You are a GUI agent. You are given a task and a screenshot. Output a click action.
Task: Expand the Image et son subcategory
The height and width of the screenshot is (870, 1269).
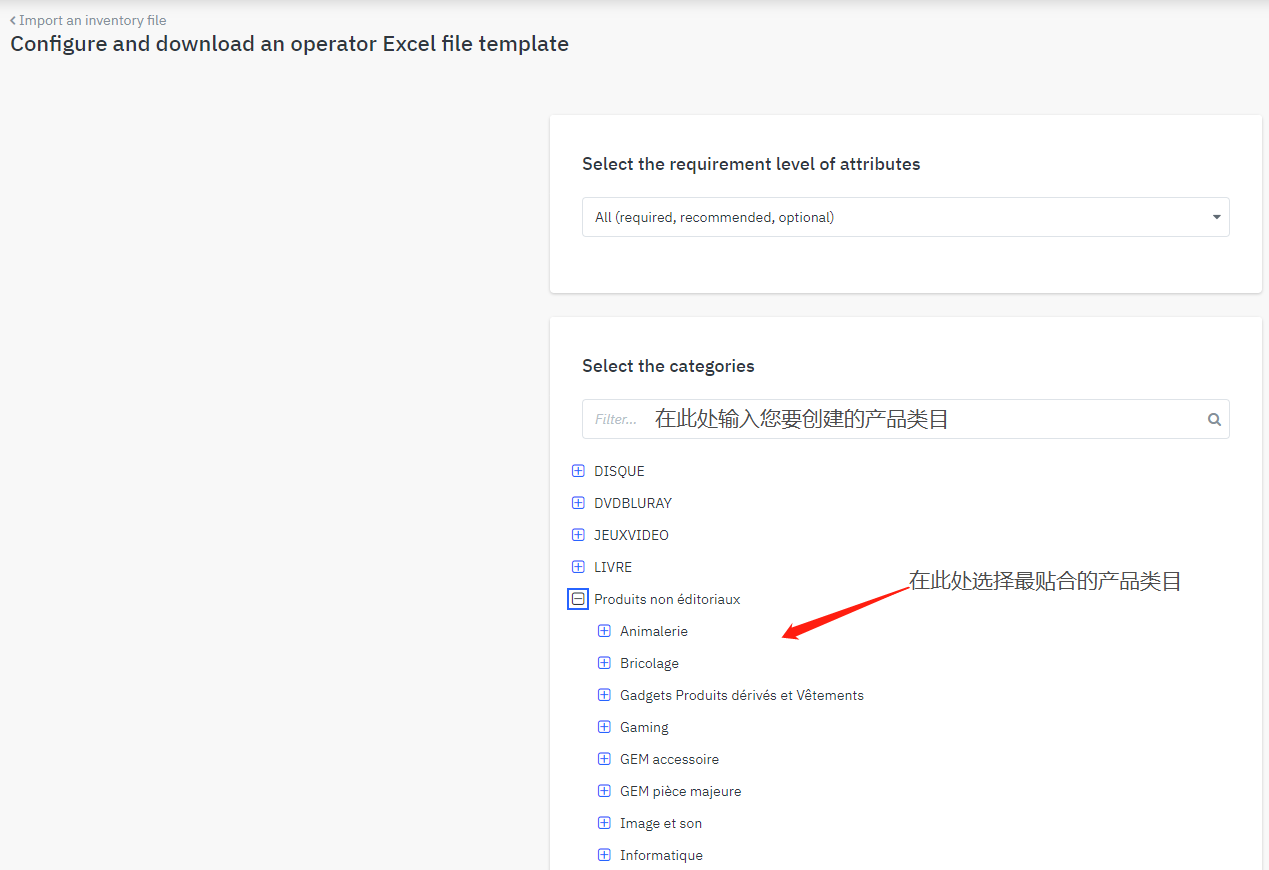pos(604,823)
